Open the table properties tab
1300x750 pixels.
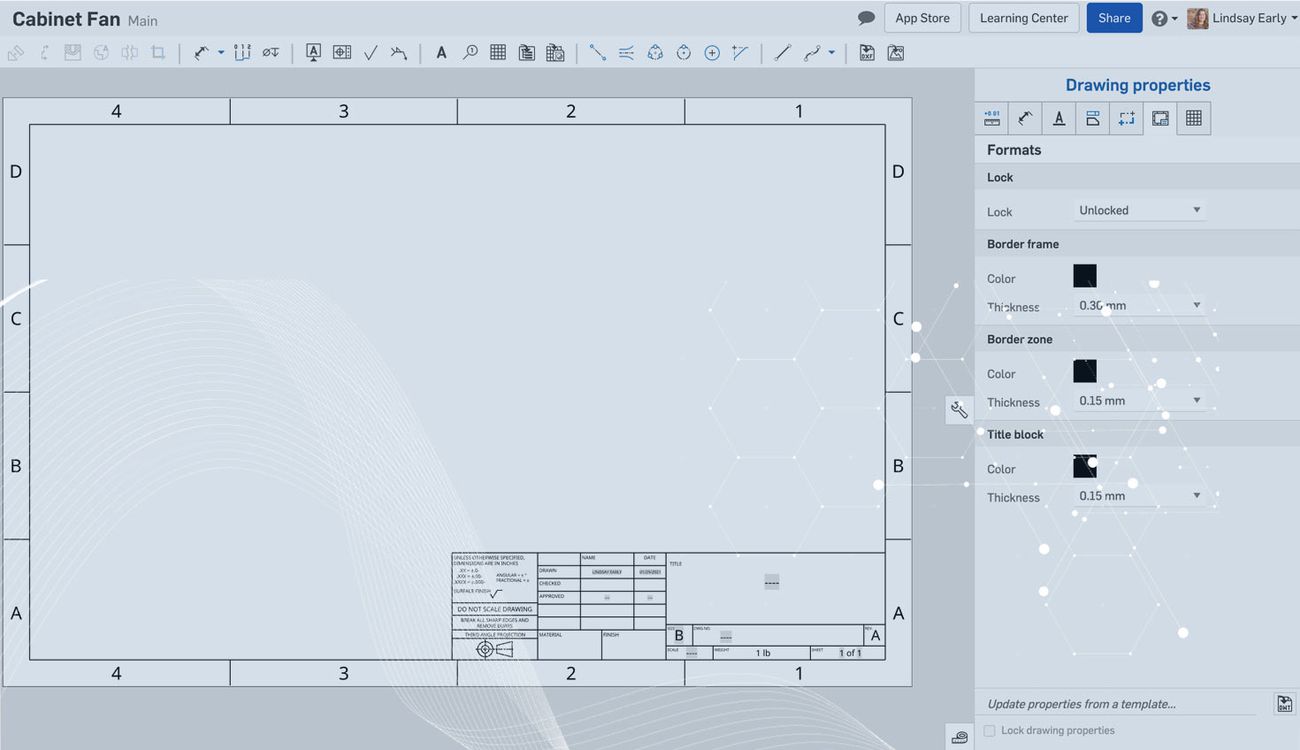(x=1194, y=118)
